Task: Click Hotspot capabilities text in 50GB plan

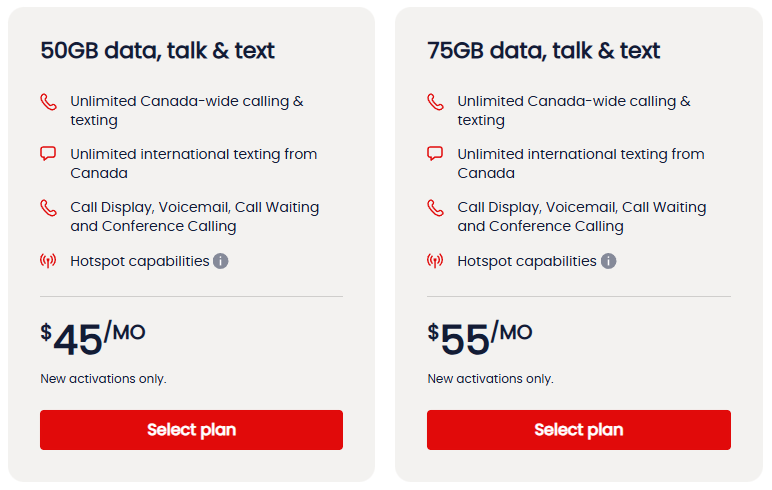Action: pyautogui.click(x=139, y=261)
